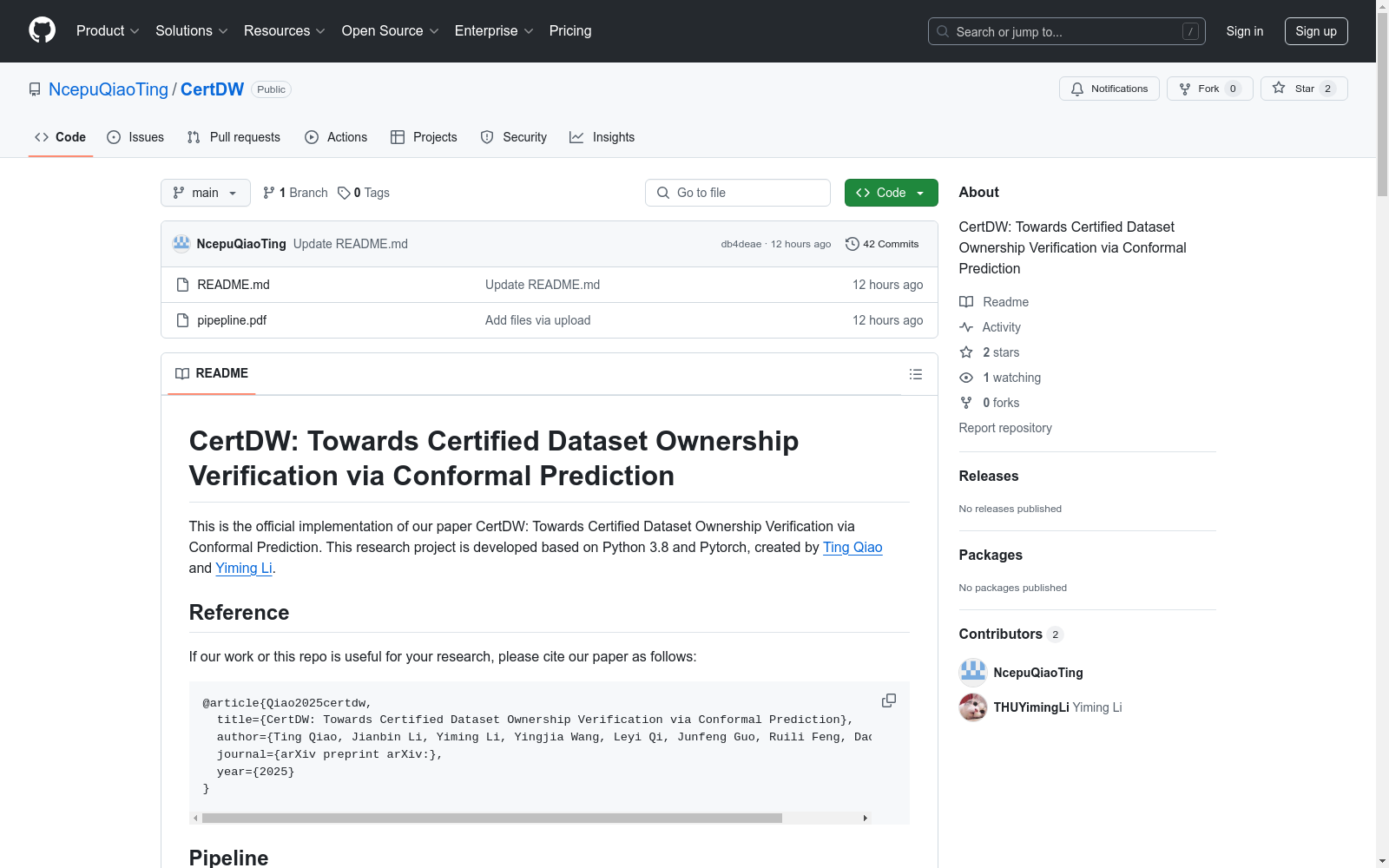This screenshot has height=868, width=1389.
Task: View 0 forks link
Action: coord(991,403)
